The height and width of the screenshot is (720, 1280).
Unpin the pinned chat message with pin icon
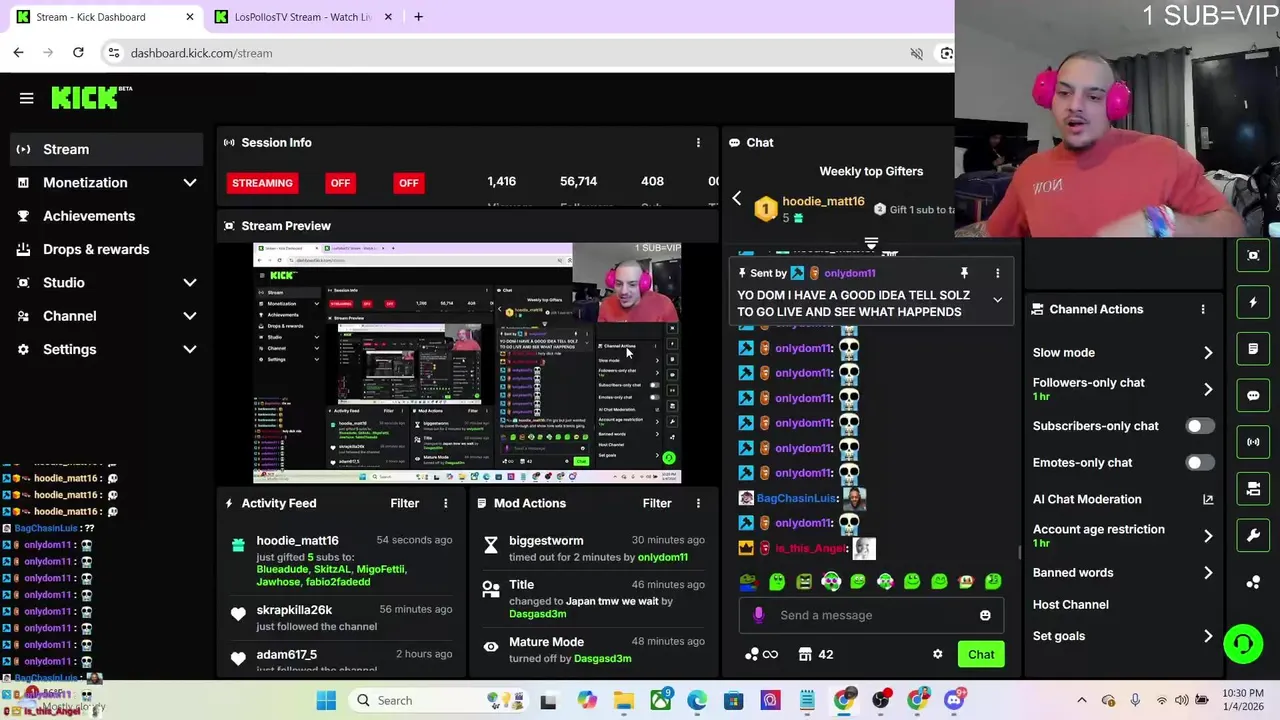pos(964,273)
